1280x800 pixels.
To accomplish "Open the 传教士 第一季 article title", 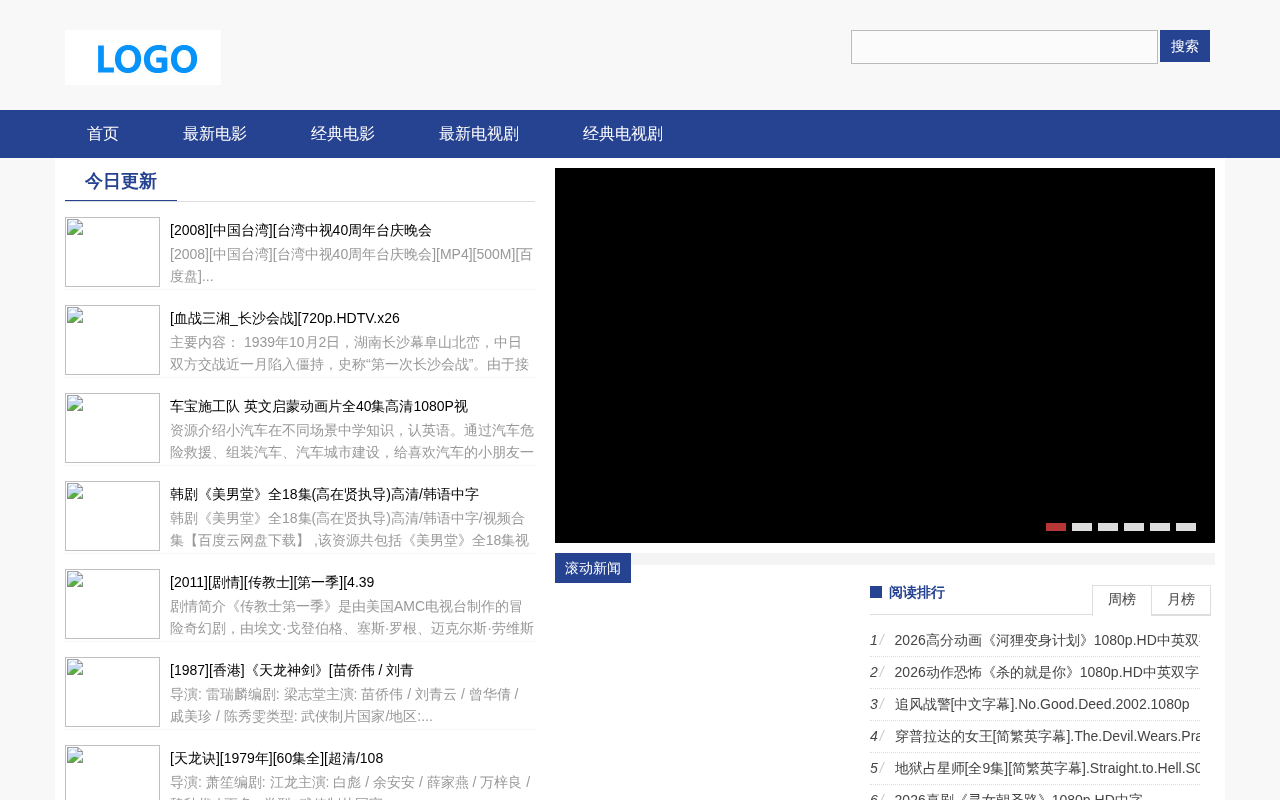I will [272, 582].
